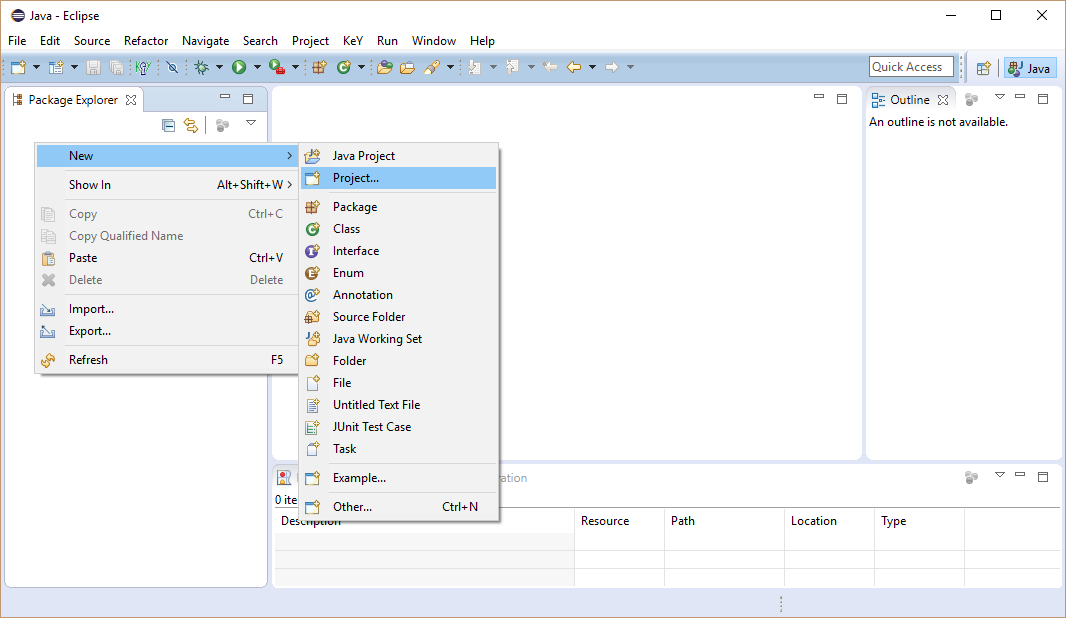Open the Back history dropdown arrow
This screenshot has height=618, width=1066.
[592, 67]
